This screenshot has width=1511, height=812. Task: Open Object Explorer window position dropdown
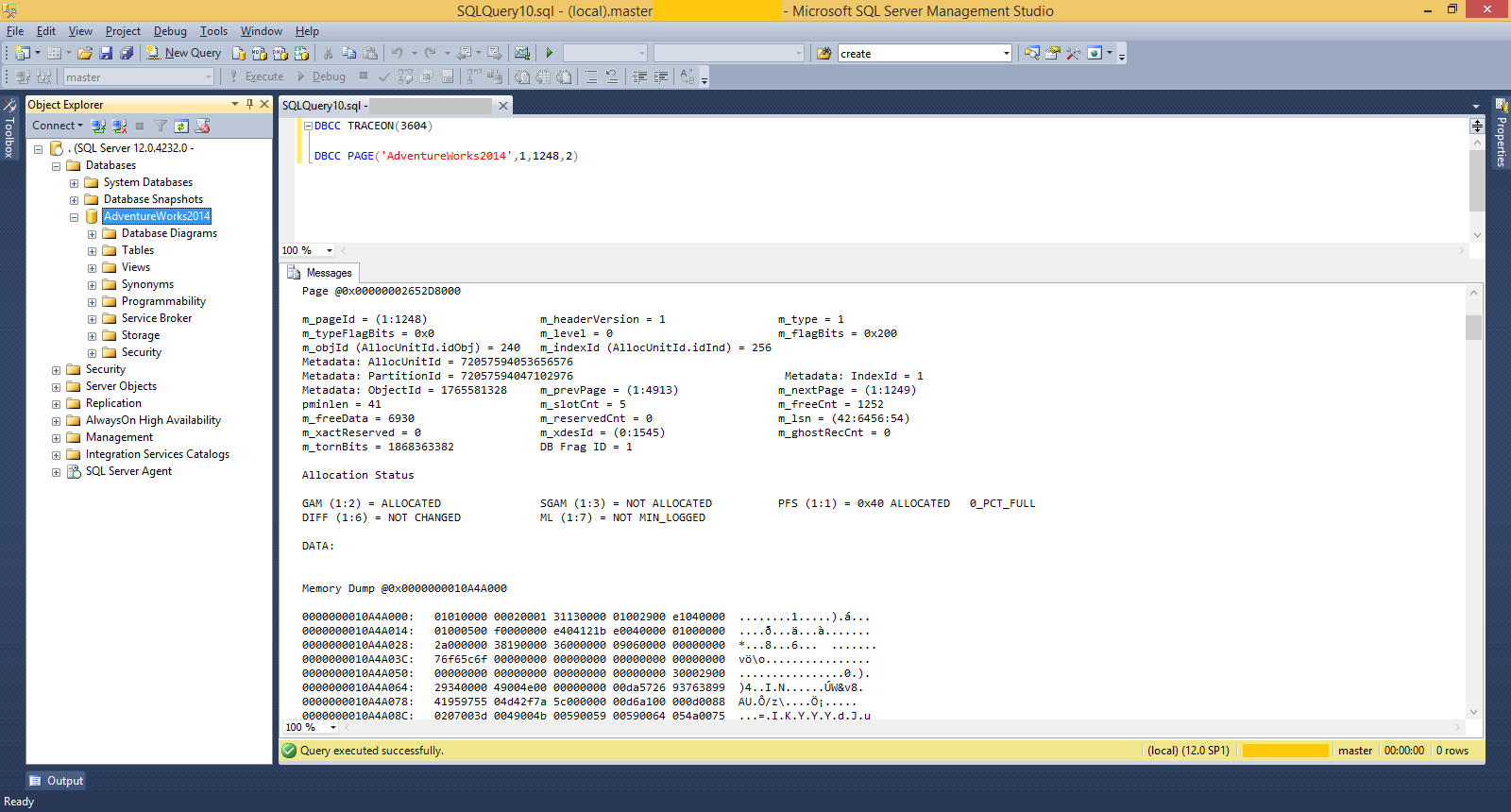pyautogui.click(x=235, y=104)
